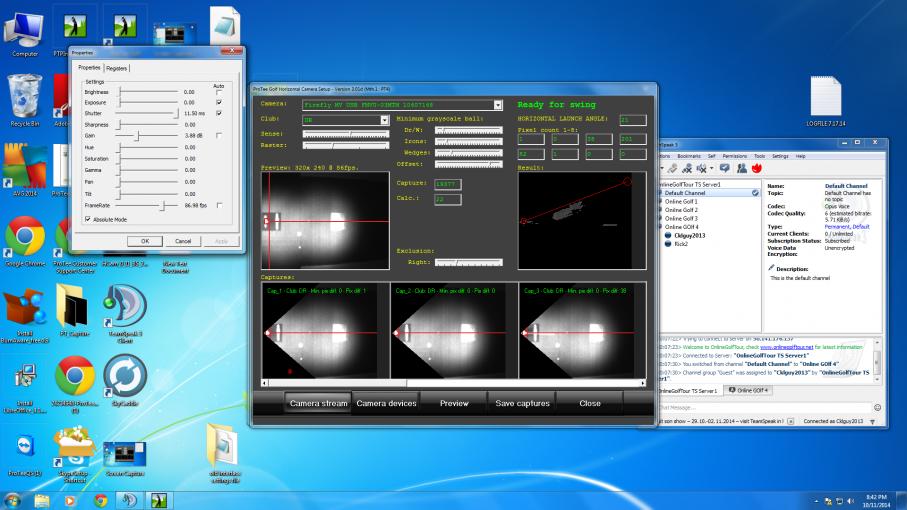Click the TeamSpeak contacts toolbar icon
This screenshot has height=510, width=907.
[x=742, y=168]
